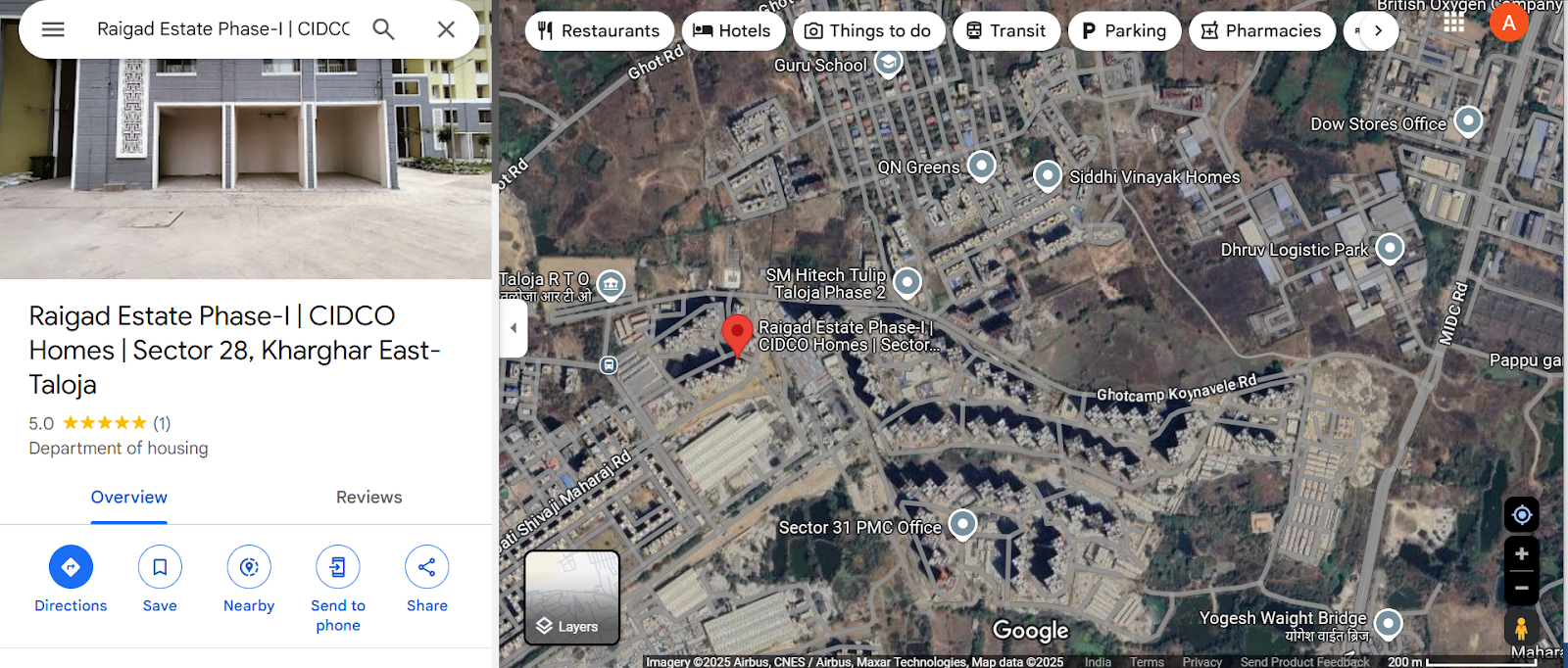The width and height of the screenshot is (1568, 668).
Task: Switch to the Reviews tab
Action: click(368, 498)
